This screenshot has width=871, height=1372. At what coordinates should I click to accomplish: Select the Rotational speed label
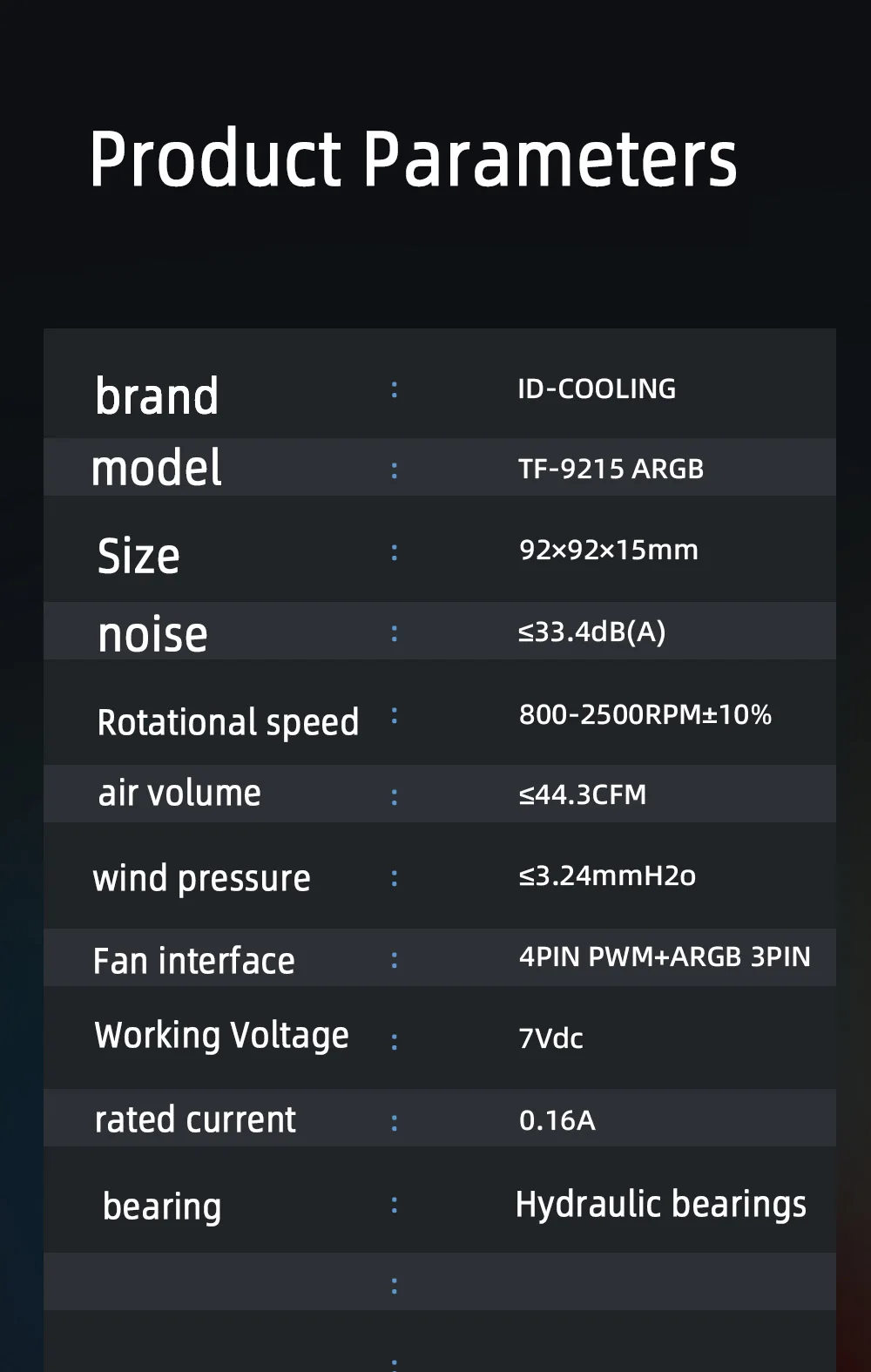coord(228,722)
